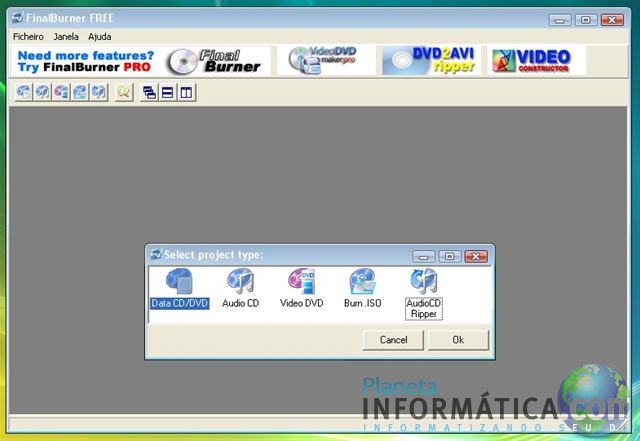Open the Ficheiro menu

pos(28,37)
